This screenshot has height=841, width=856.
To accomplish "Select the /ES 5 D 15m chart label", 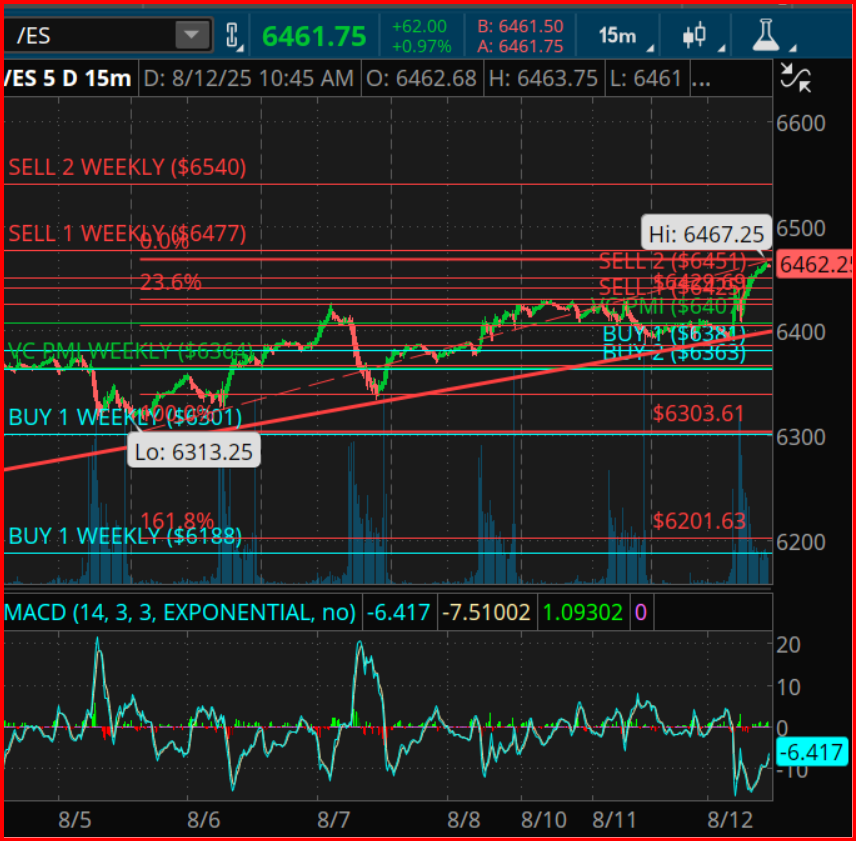I will point(68,79).
